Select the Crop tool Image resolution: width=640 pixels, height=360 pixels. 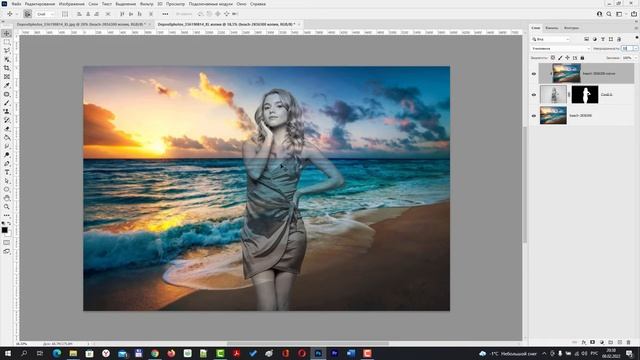pos(7,68)
